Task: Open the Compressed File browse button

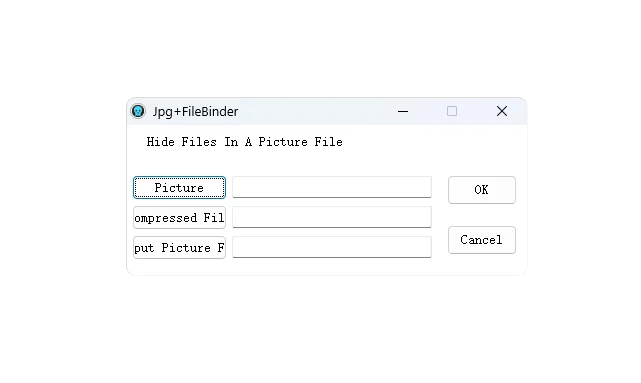Action: point(179,217)
